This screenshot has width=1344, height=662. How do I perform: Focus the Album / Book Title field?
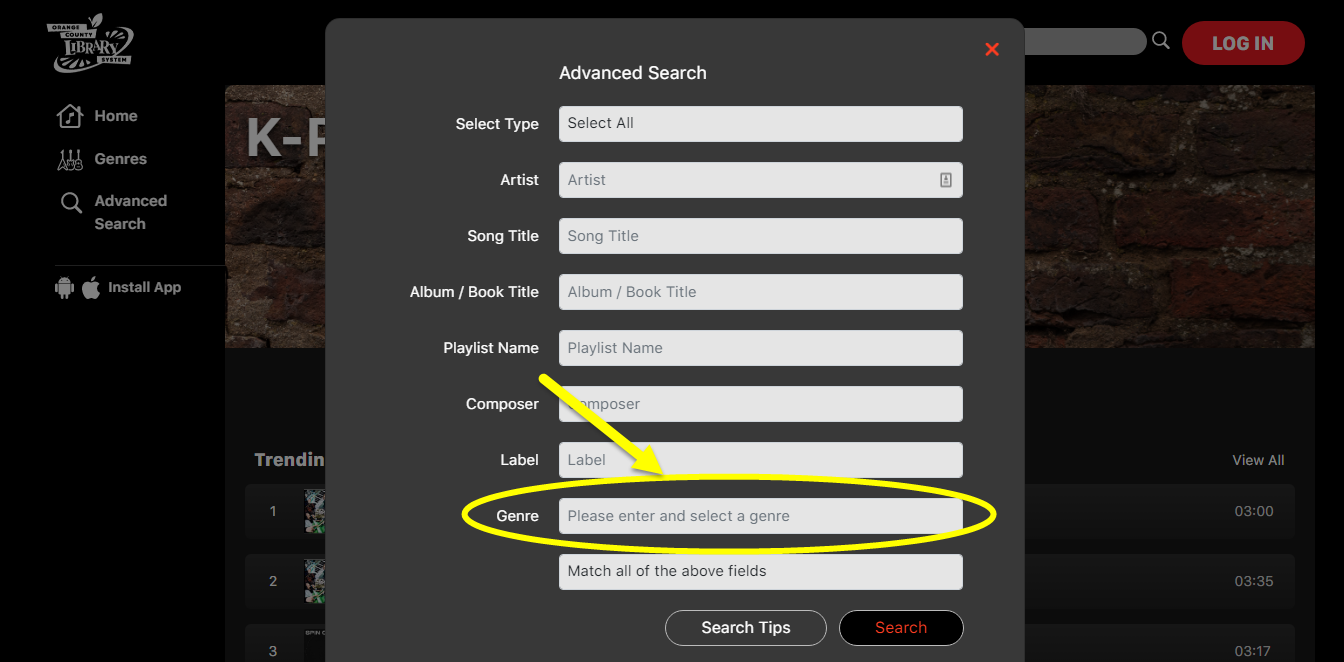click(x=761, y=292)
